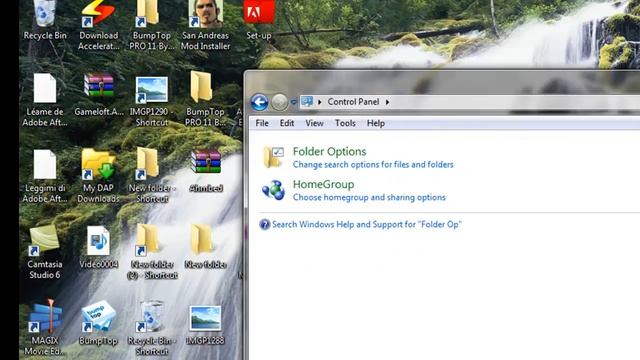Open the Tools menu
Image resolution: width=640 pixels, height=360 pixels.
tap(345, 123)
